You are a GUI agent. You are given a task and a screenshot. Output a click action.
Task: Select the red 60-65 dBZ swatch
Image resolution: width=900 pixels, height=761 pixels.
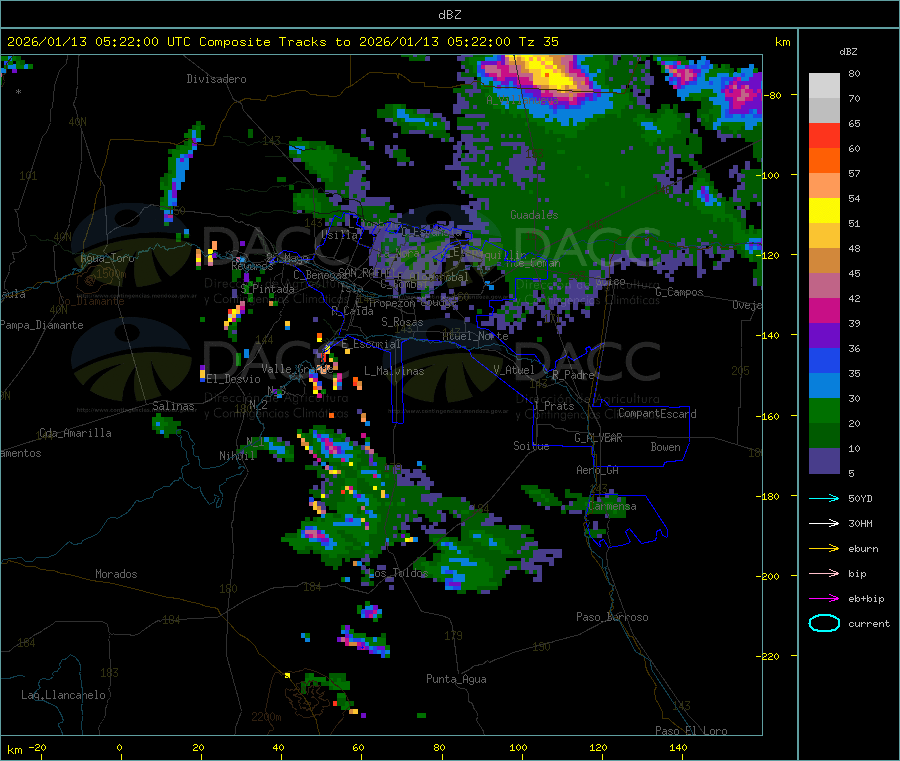[824, 135]
